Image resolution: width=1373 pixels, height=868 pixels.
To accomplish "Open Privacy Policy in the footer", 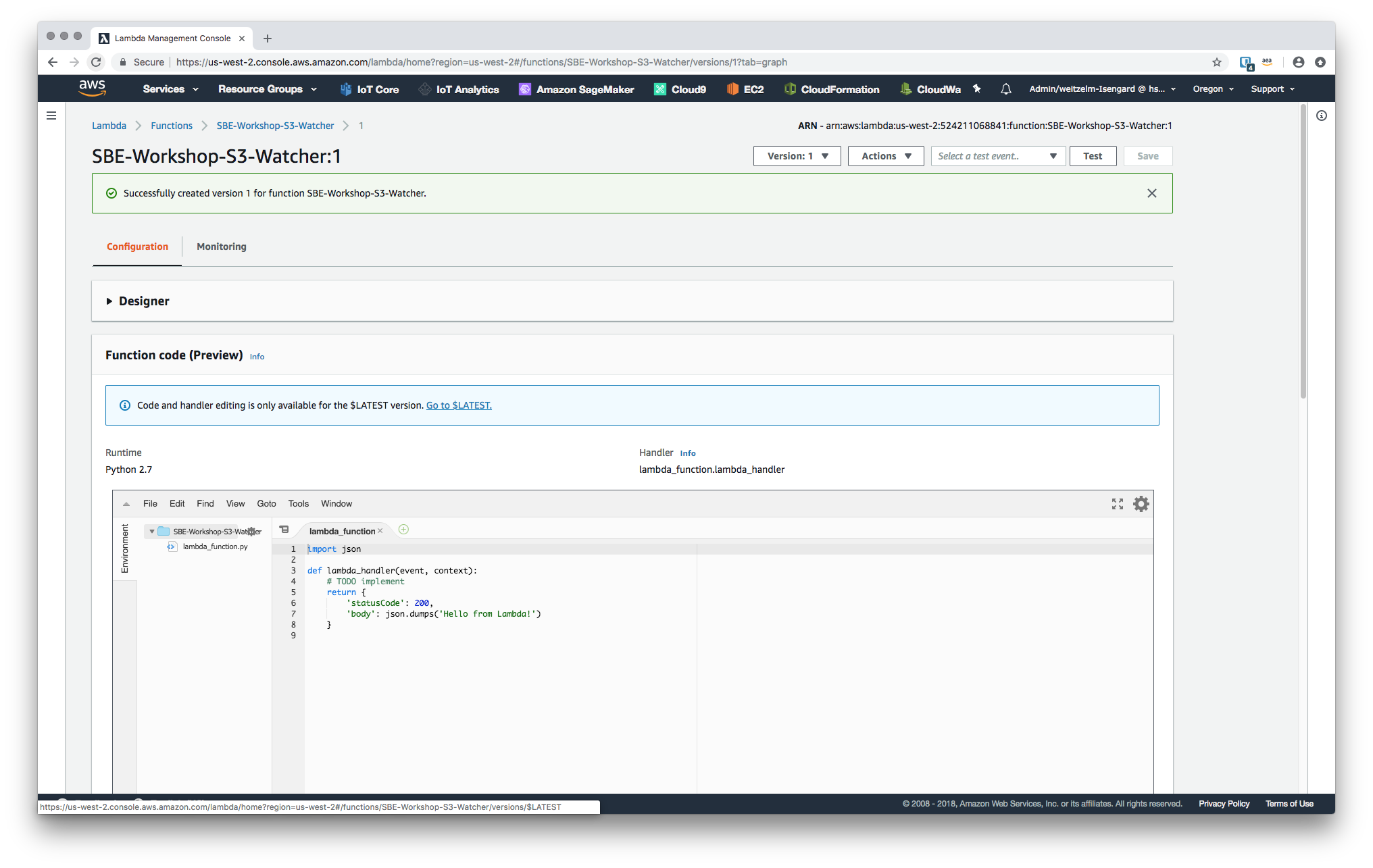I will pyautogui.click(x=1224, y=804).
